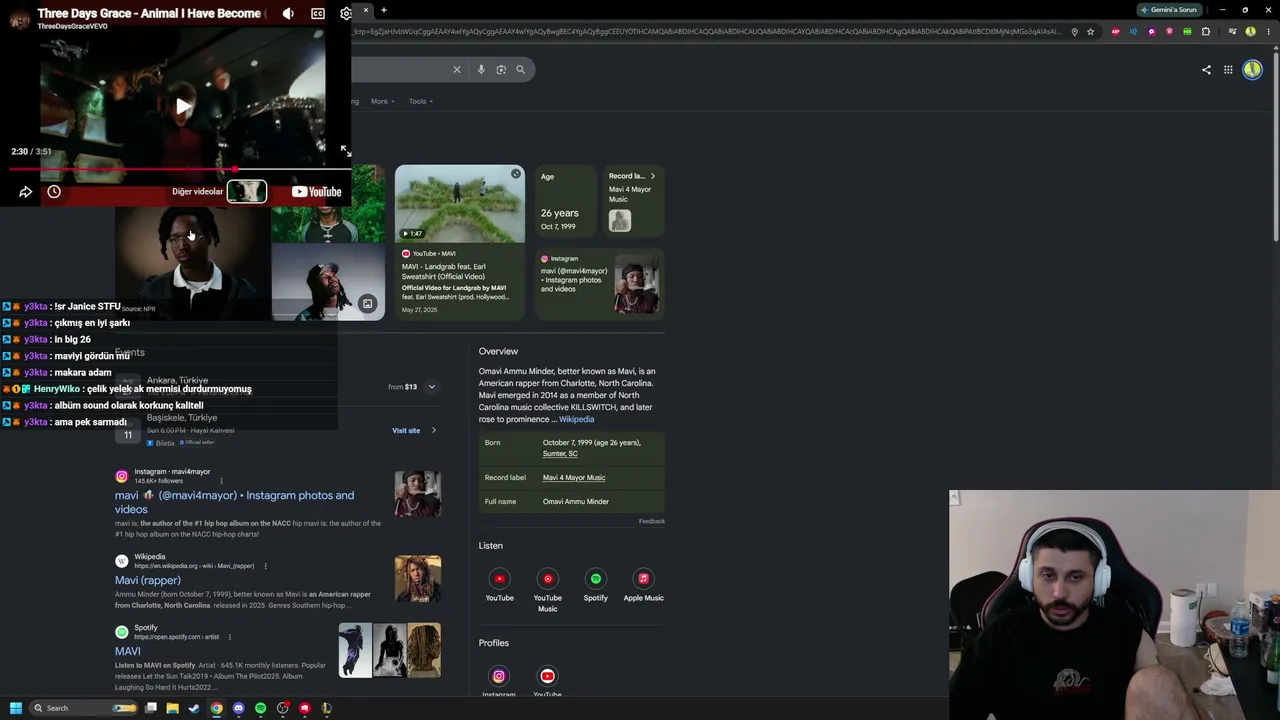Screen dimensions: 1280x720
Task: Open a new browser tab
Action: (x=384, y=10)
